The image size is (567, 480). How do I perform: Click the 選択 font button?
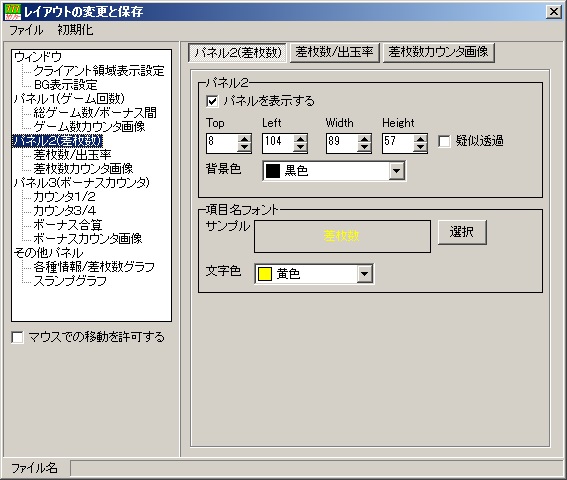click(462, 232)
